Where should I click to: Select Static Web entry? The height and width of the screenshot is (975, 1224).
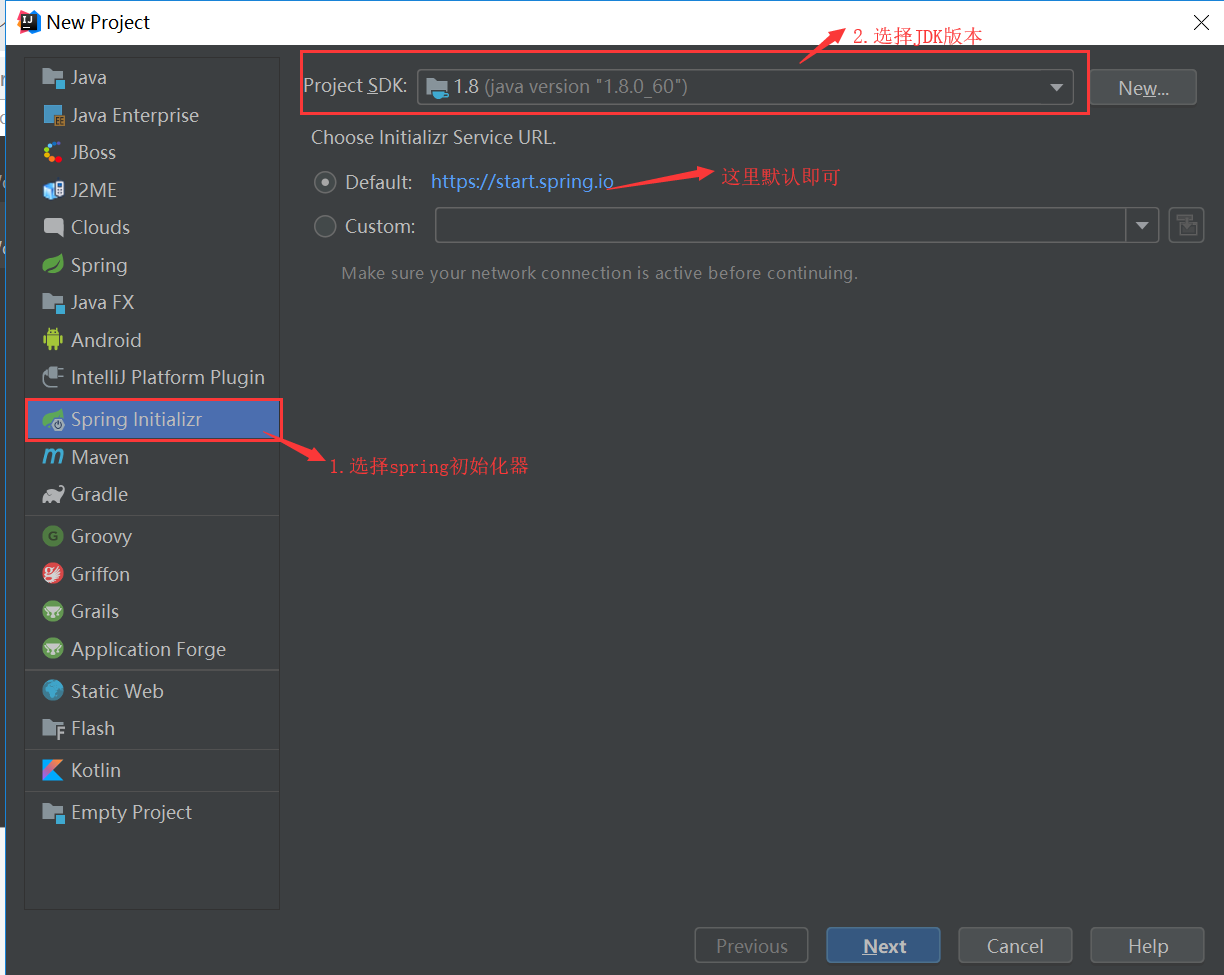pyautogui.click(x=152, y=691)
